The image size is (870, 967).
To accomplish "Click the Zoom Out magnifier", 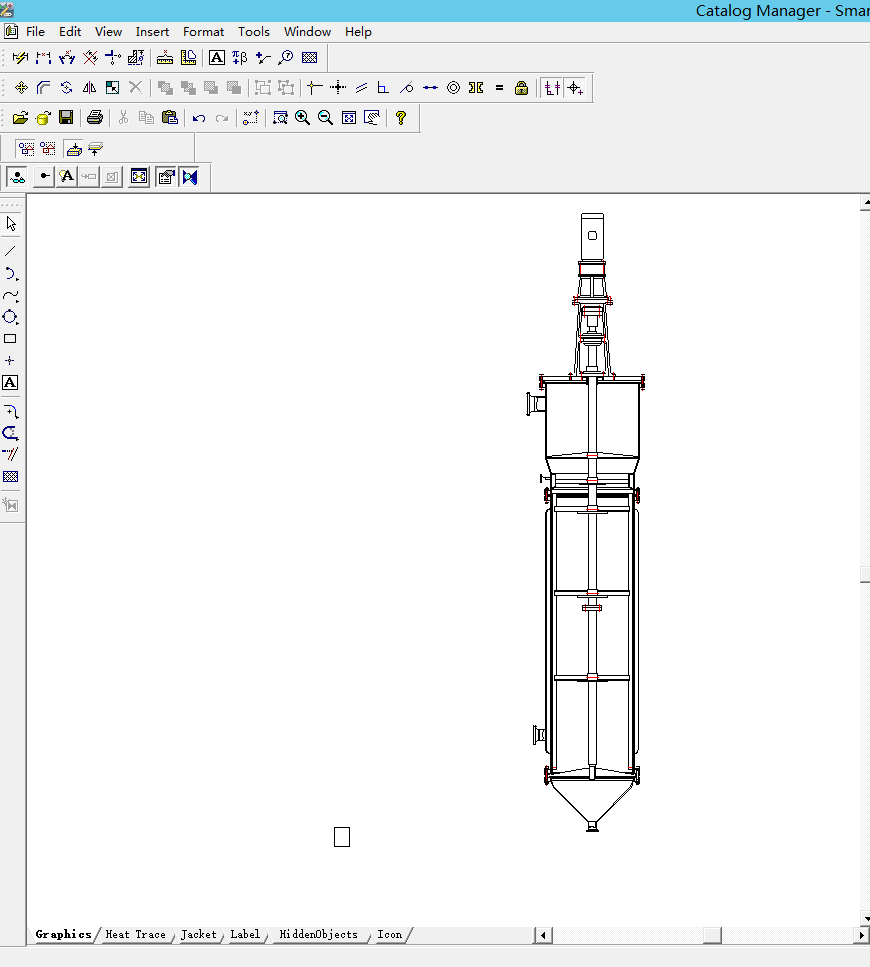I will click(325, 118).
